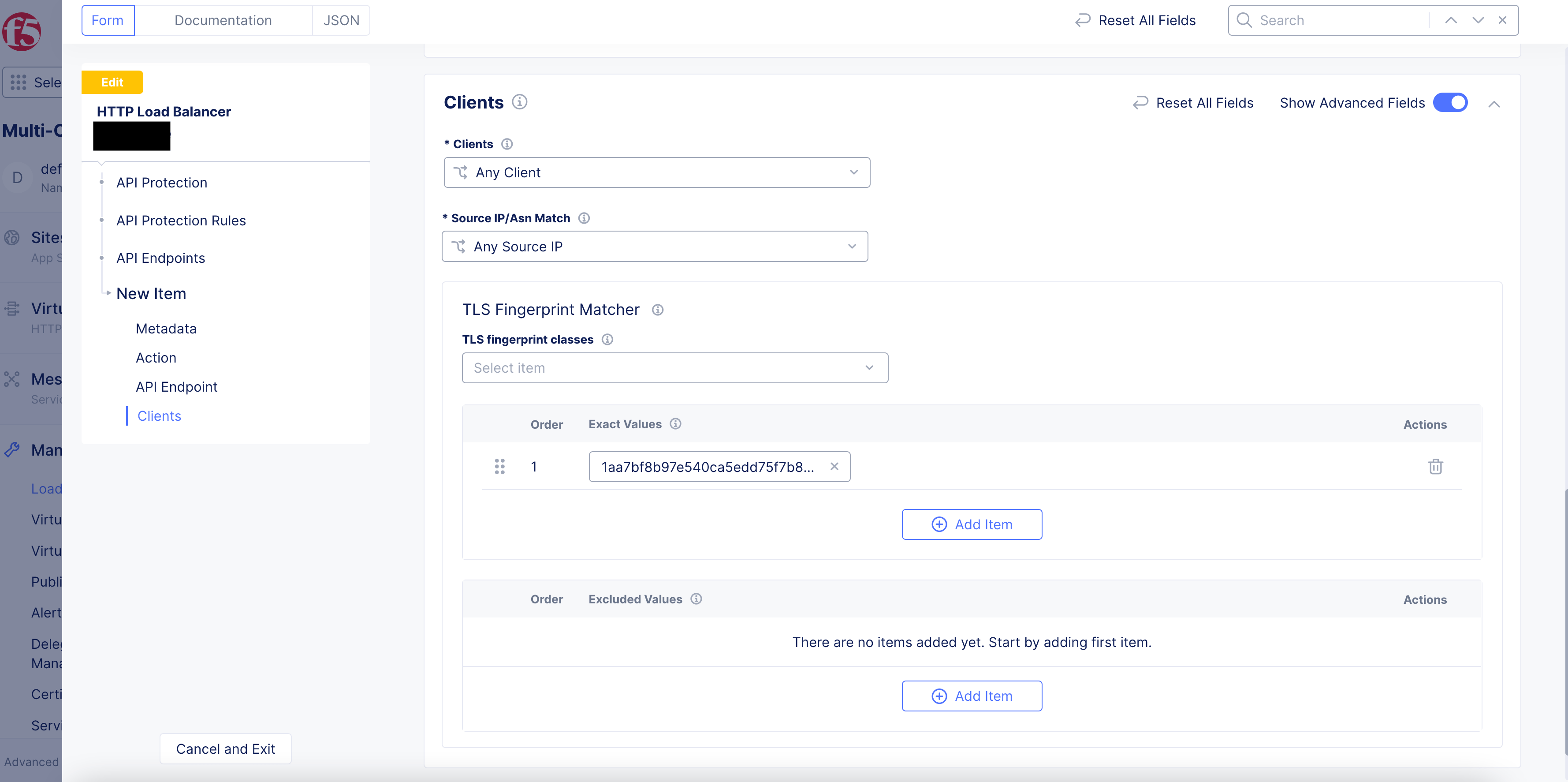Click info icon beside Excluded Values

(x=696, y=599)
